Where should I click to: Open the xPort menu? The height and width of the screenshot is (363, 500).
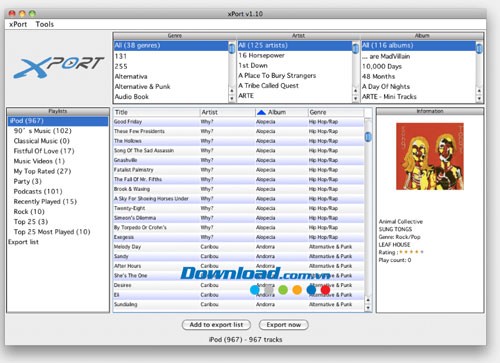18,24
